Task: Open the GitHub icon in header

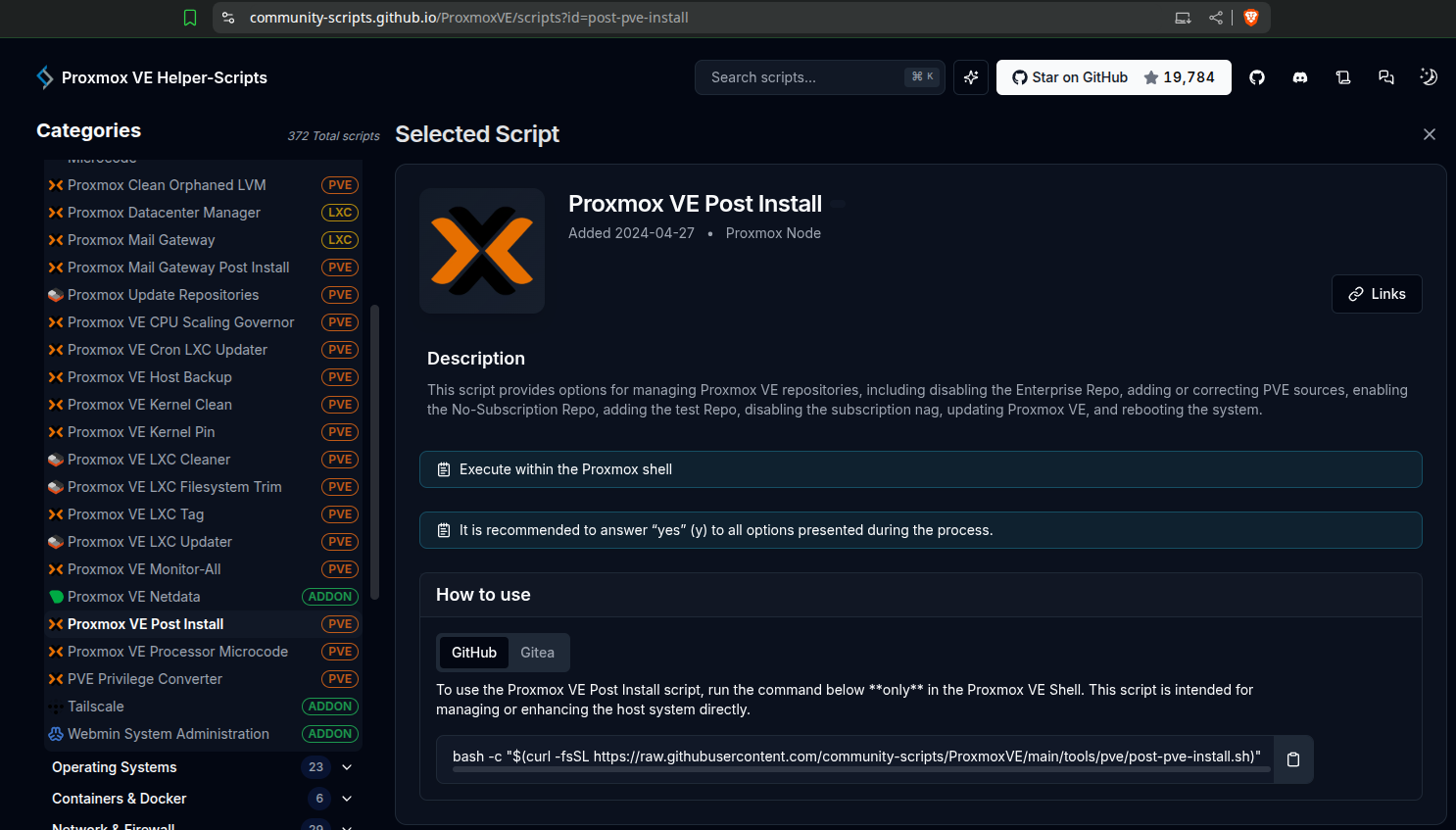Action: coord(1257,77)
